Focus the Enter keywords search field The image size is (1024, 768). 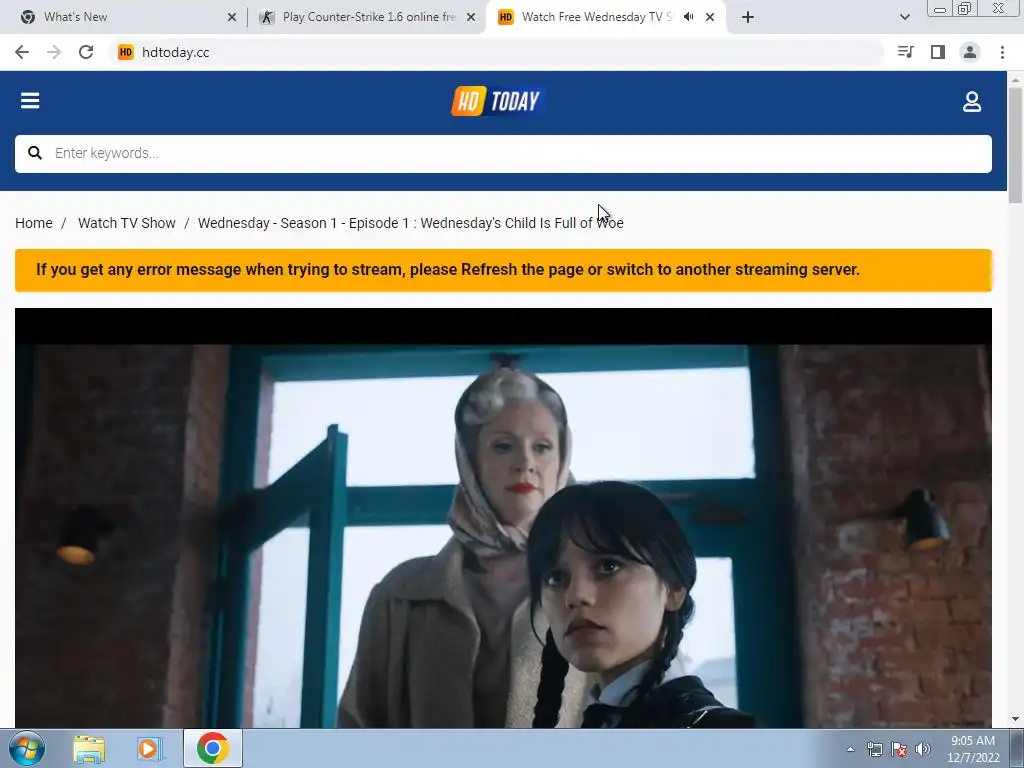503,154
